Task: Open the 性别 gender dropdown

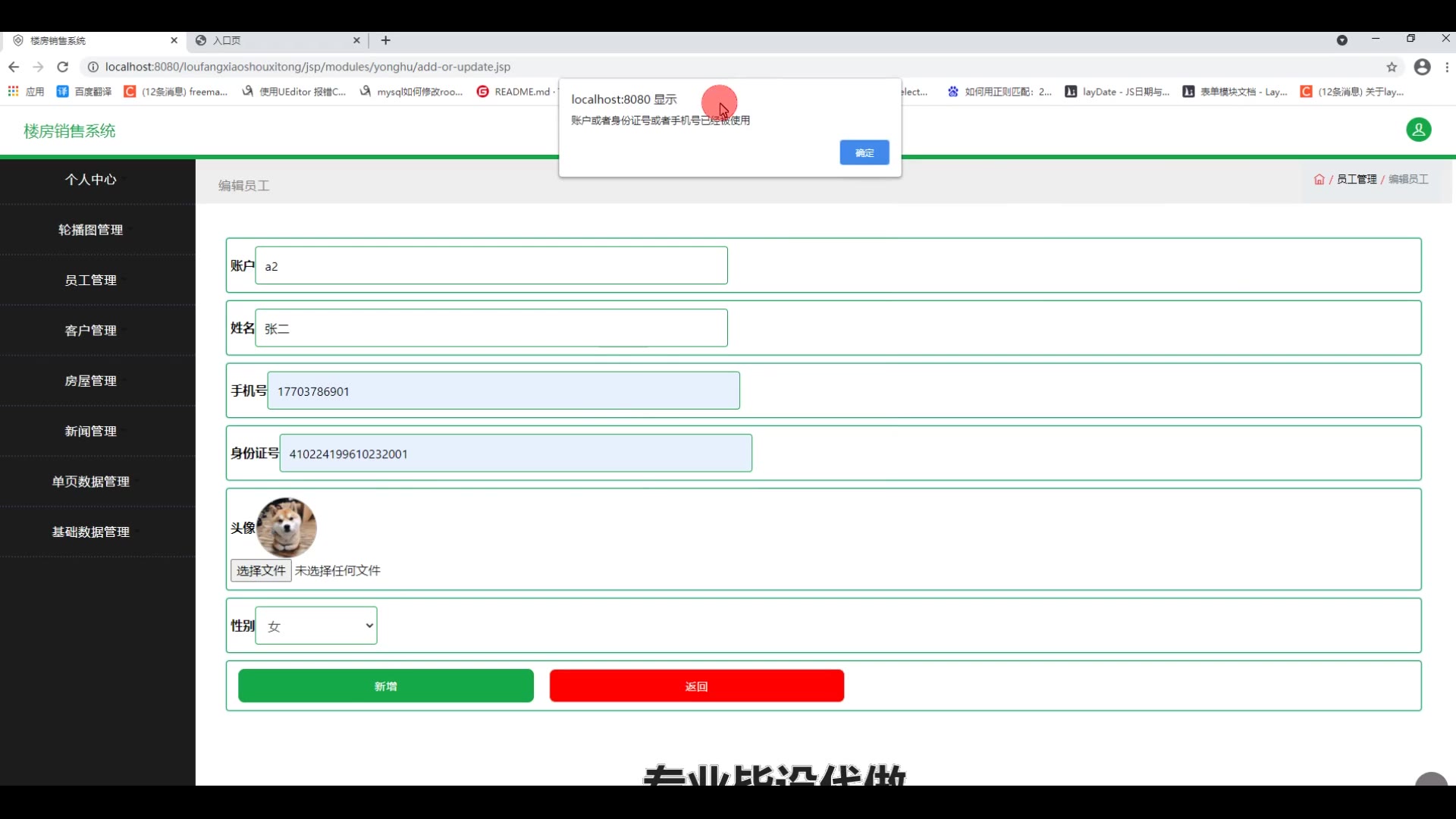Action: coord(316,626)
